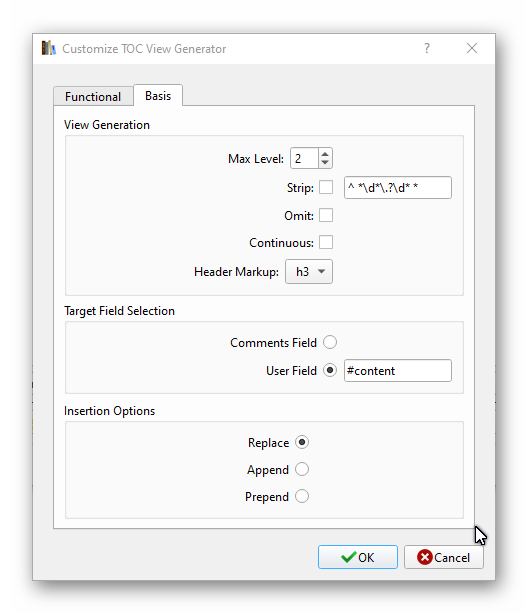This screenshot has height=613, width=528.
Task: Increase Max Level with up arrow
Action: (x=325, y=154)
